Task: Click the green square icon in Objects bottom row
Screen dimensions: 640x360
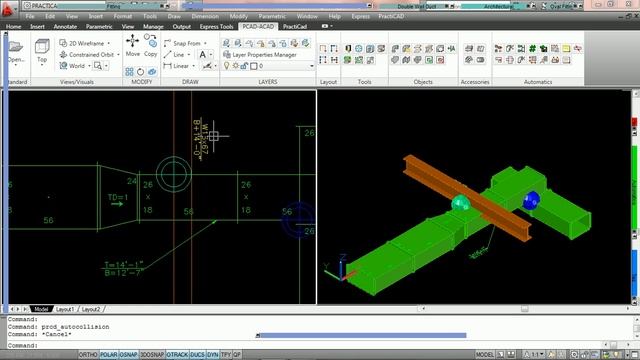Action: click(x=429, y=60)
